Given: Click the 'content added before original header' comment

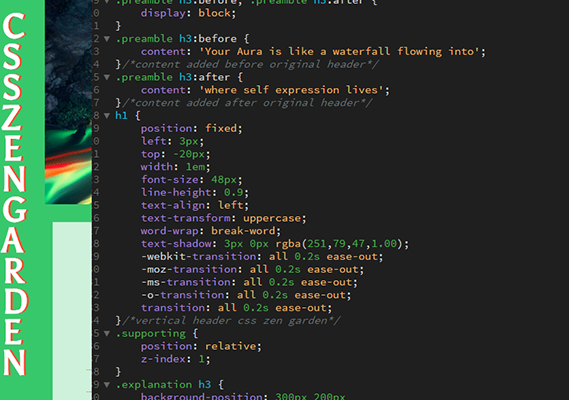Looking at the screenshot, I should pos(250,64).
